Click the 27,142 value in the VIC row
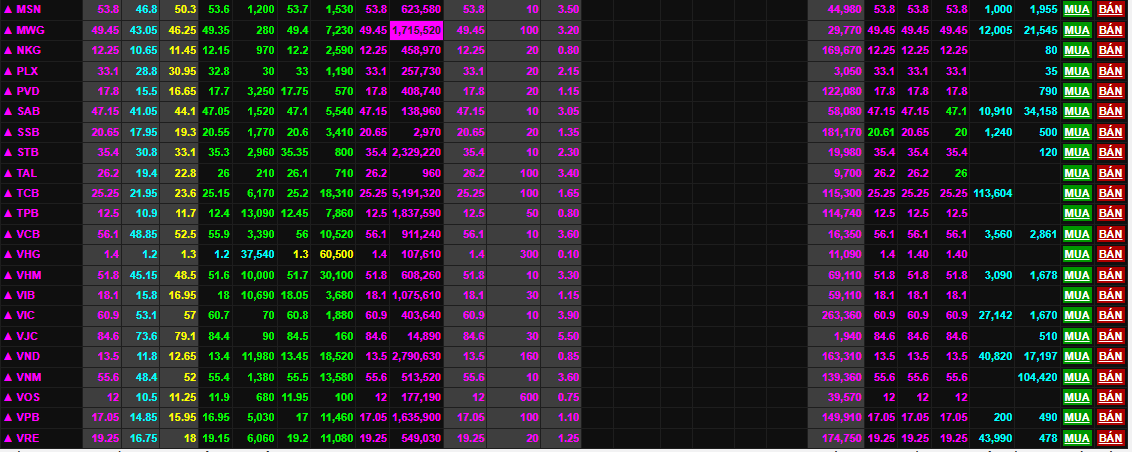Image resolution: width=1132 pixels, height=452 pixels. (996, 316)
